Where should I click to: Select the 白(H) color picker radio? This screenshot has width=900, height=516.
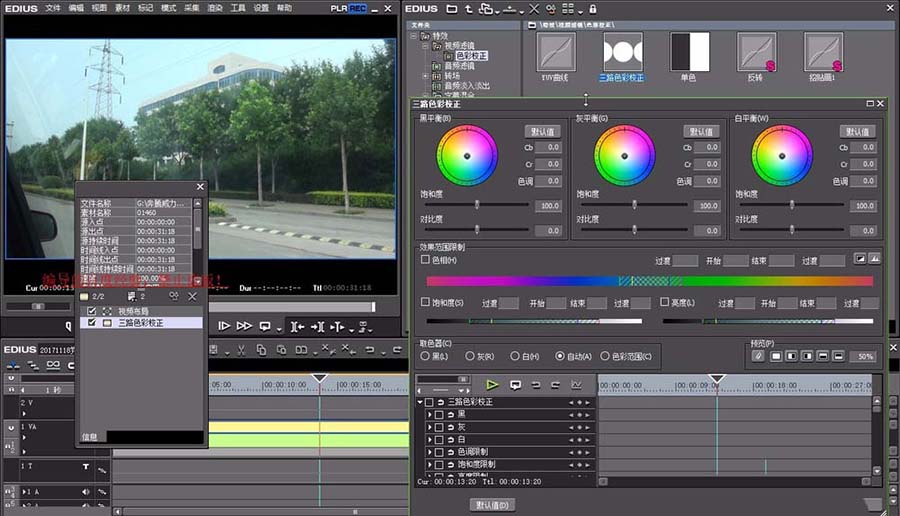click(515, 356)
